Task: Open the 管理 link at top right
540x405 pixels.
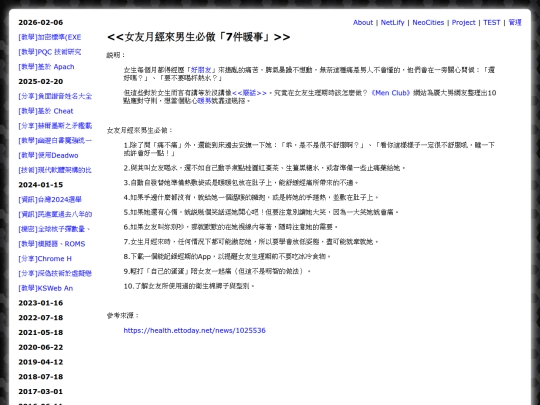Action: click(x=515, y=22)
